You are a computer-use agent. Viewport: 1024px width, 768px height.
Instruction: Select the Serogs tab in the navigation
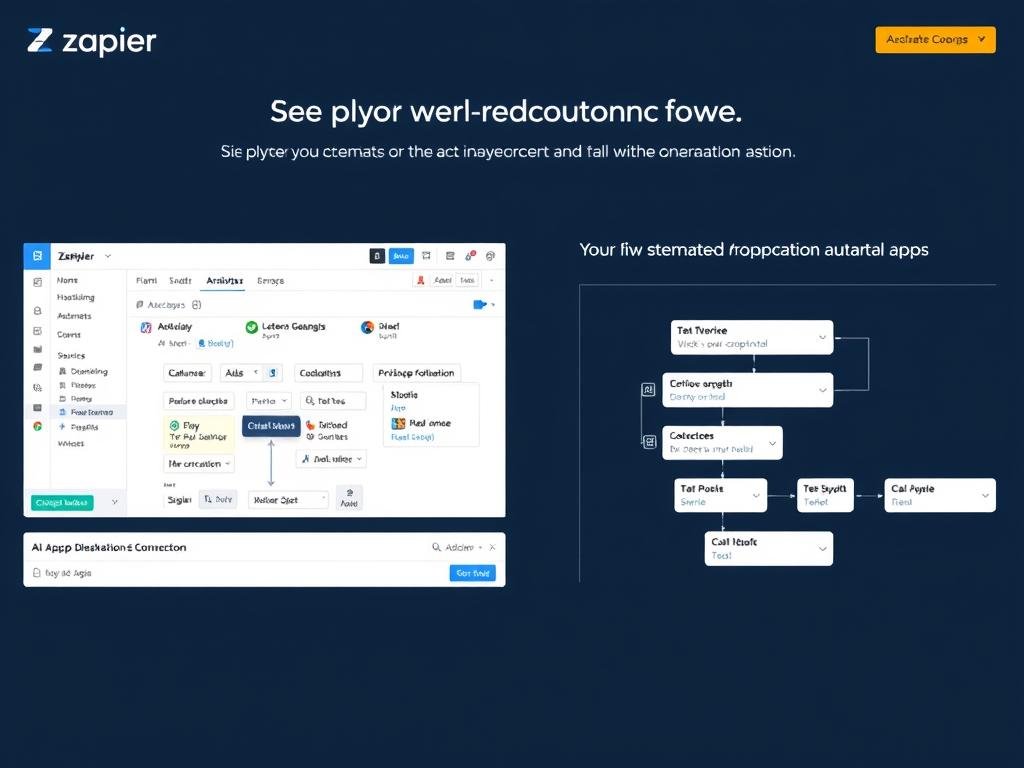pos(270,281)
